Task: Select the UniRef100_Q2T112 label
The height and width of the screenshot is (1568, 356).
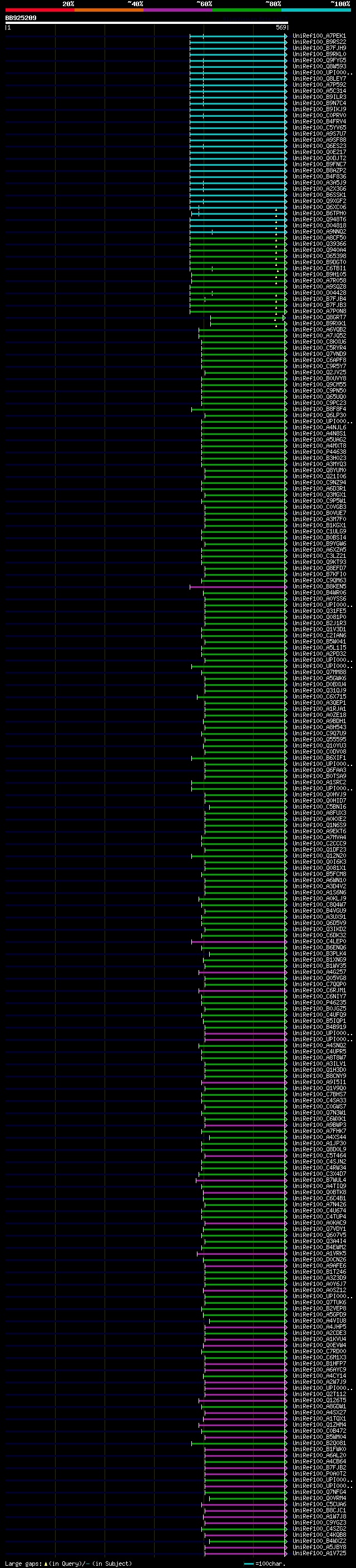Action: click(x=319, y=1394)
